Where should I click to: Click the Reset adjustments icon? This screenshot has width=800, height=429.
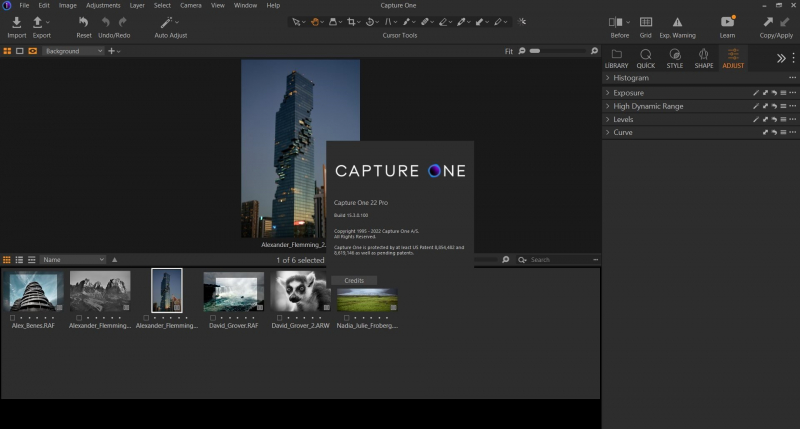tap(84, 22)
